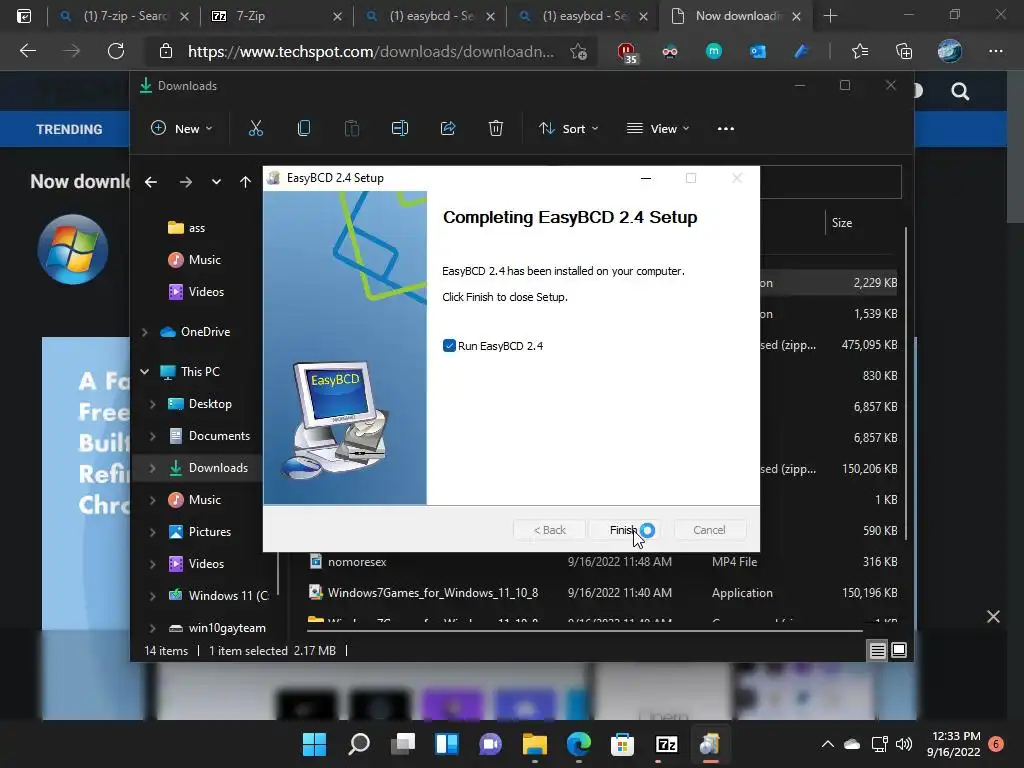Switch to details view icon in status bar
This screenshot has height=768, width=1024.
tap(877, 650)
